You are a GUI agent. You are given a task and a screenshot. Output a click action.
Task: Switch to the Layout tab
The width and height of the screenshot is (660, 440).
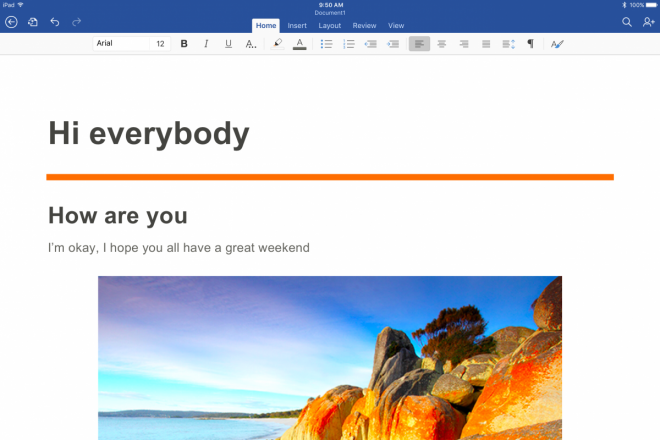(x=329, y=25)
